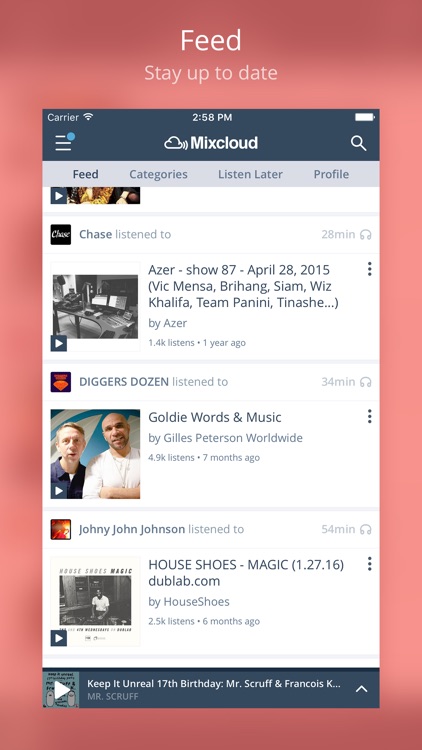The width and height of the screenshot is (422, 750).
Task: Open more options for Goldie Words & Music
Action: click(369, 417)
